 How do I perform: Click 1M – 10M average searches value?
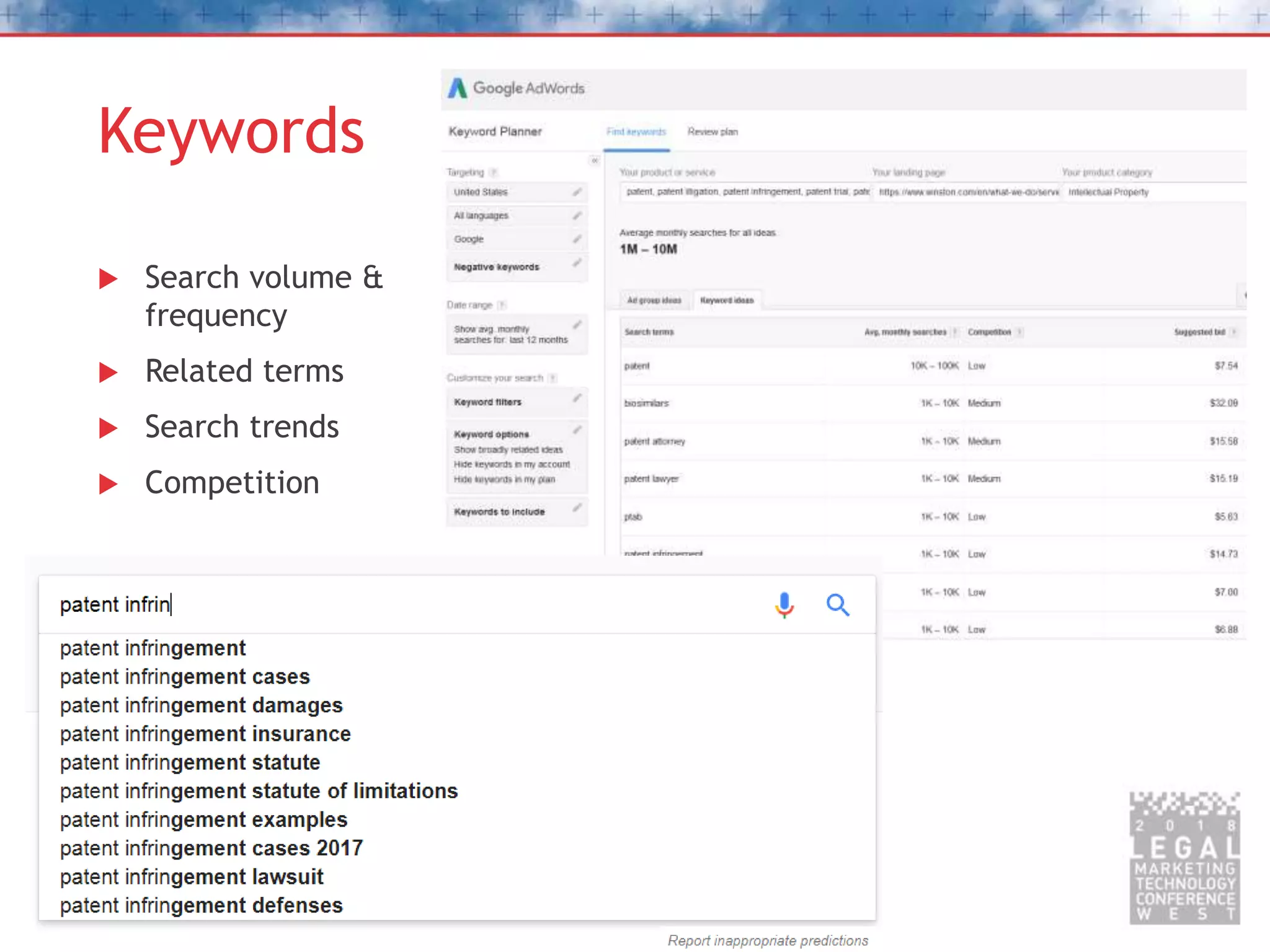[648, 249]
